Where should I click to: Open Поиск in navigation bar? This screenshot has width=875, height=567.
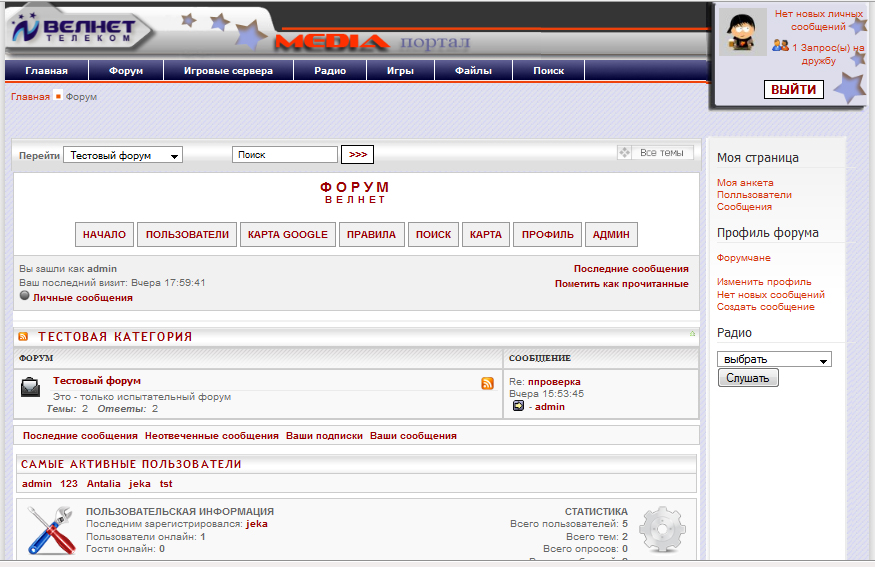[549, 71]
